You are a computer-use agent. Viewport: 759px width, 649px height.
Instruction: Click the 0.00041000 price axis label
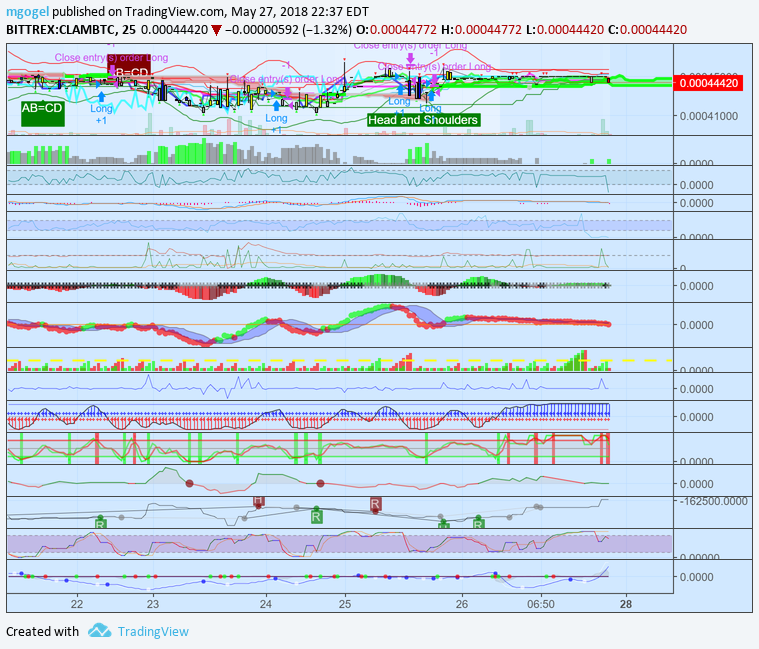pyautogui.click(x=709, y=116)
